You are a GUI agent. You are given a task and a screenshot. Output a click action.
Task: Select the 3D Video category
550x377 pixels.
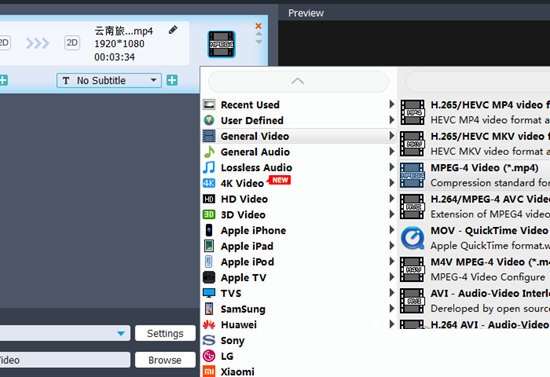point(299,214)
